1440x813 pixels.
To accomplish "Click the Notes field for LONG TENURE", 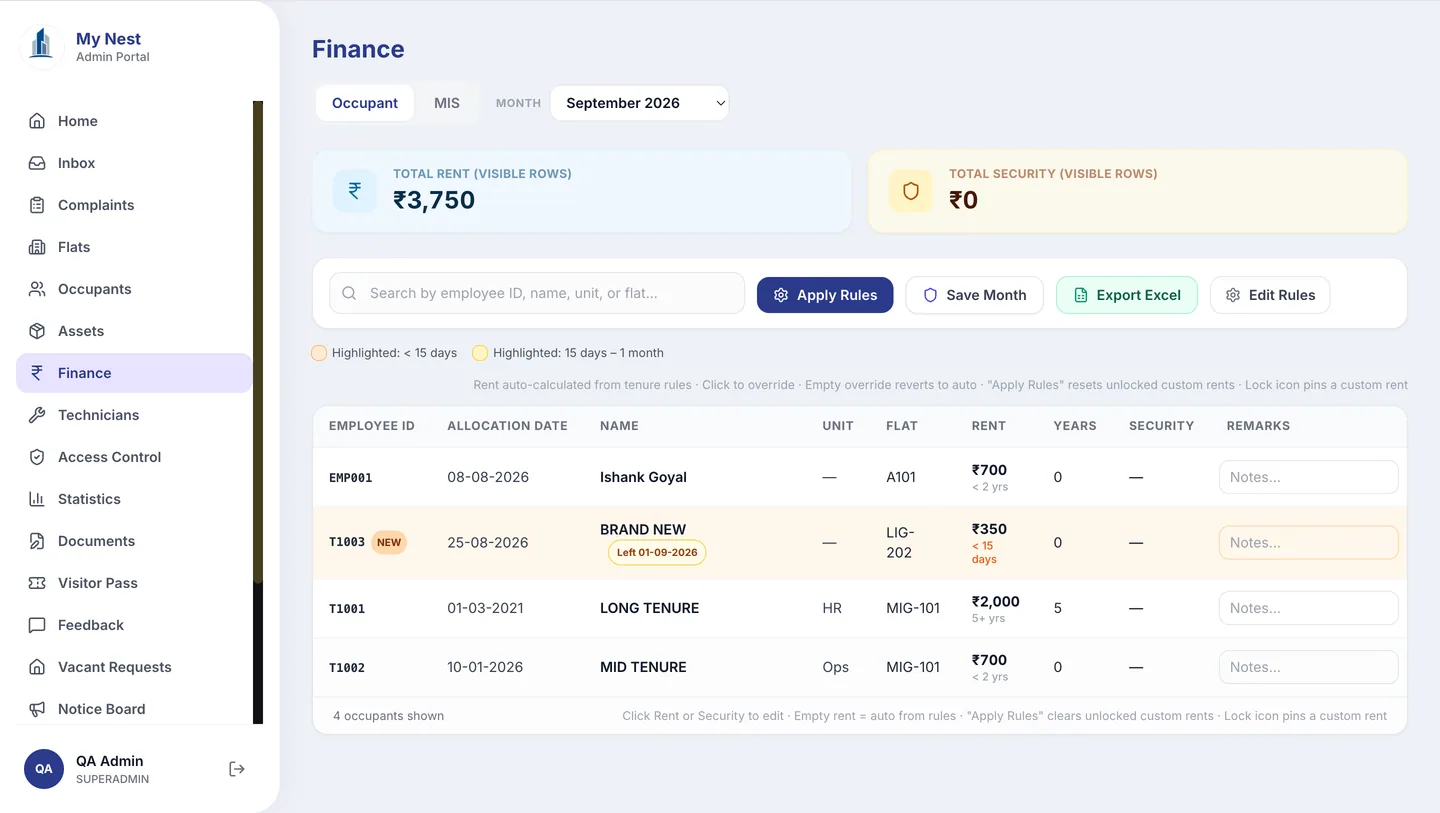I will 1308,608.
